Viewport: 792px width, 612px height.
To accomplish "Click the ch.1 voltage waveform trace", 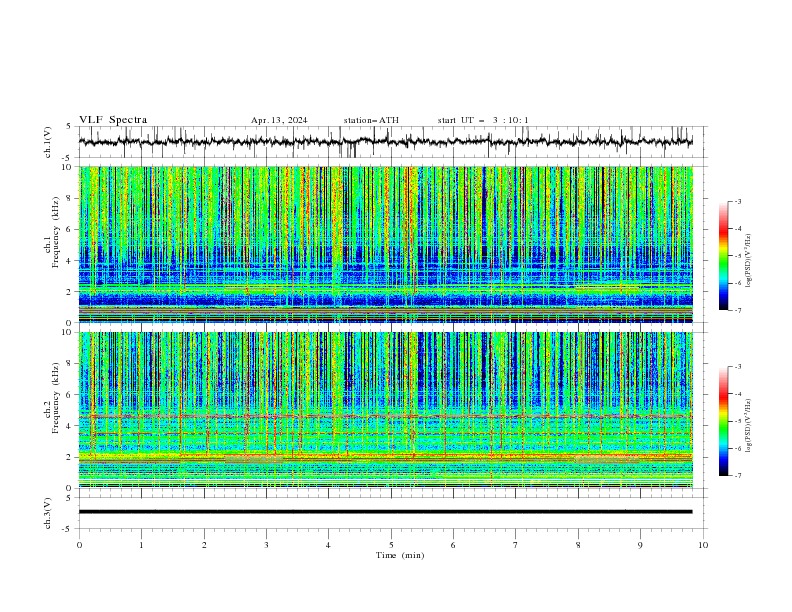I will tap(385, 141).
